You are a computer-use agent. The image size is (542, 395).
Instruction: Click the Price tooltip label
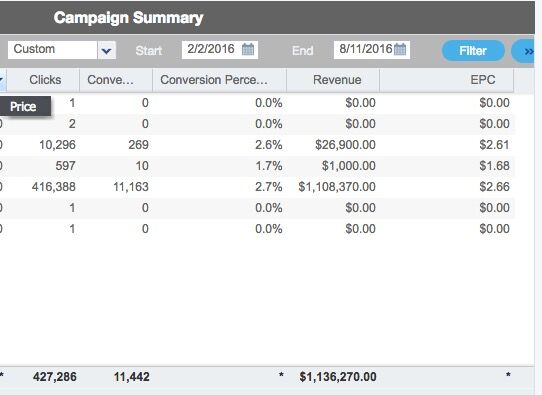coord(23,106)
